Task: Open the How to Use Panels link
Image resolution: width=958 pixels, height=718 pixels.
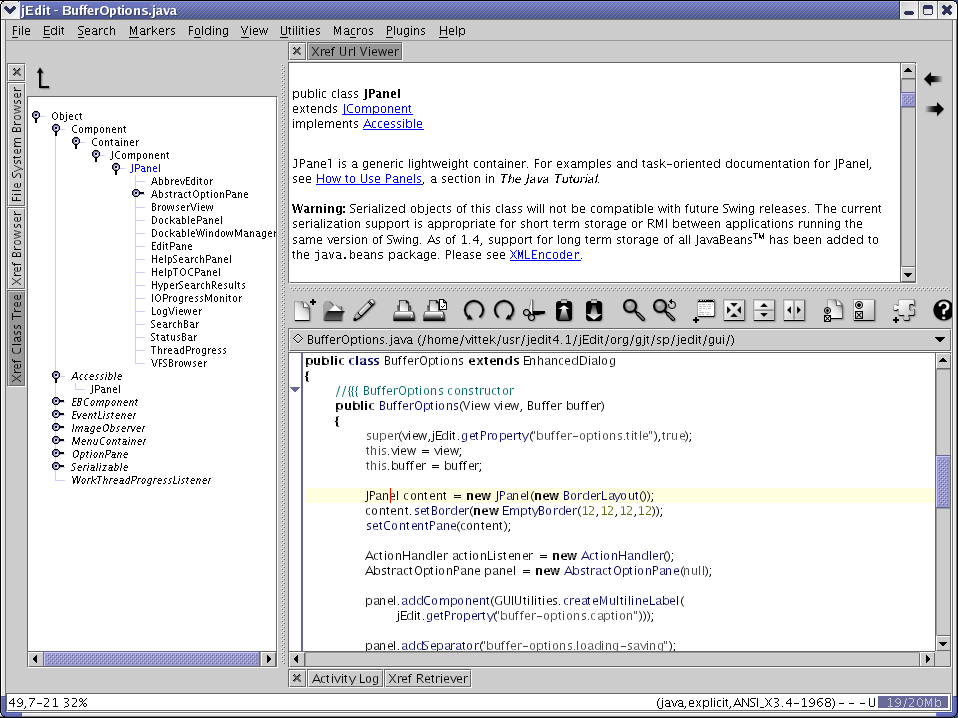Action: pyautogui.click(x=369, y=178)
